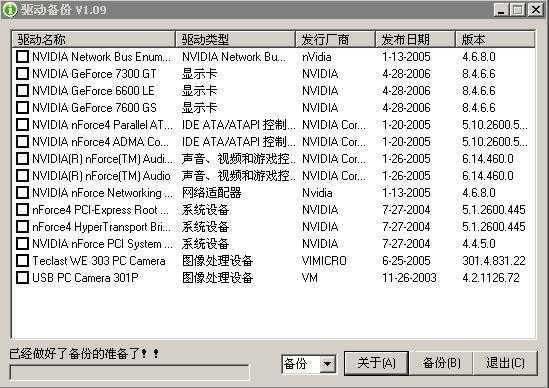Click the VM vendor cell

pos(310,278)
